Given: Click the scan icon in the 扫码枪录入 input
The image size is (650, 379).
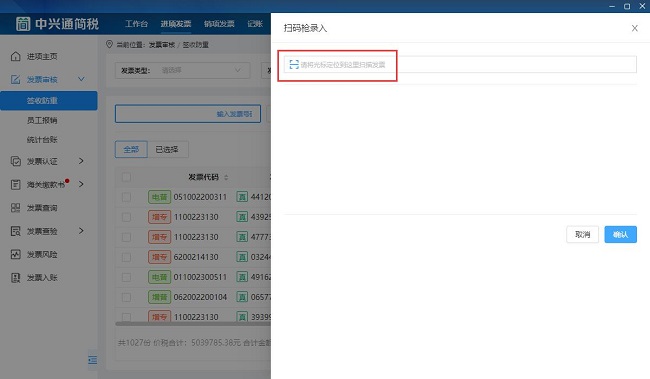Looking at the screenshot, I should [294, 64].
